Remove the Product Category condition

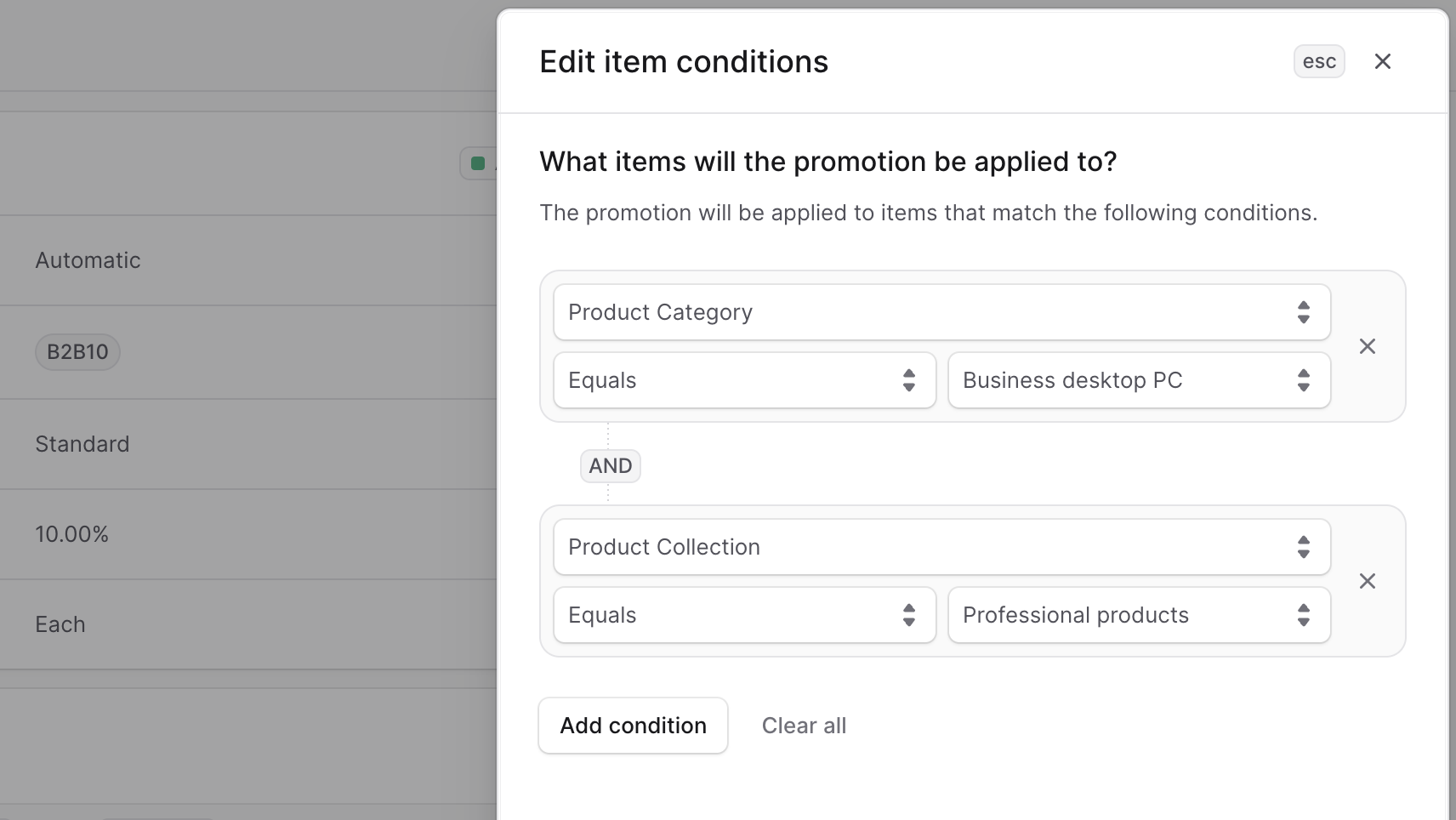[1367, 346]
